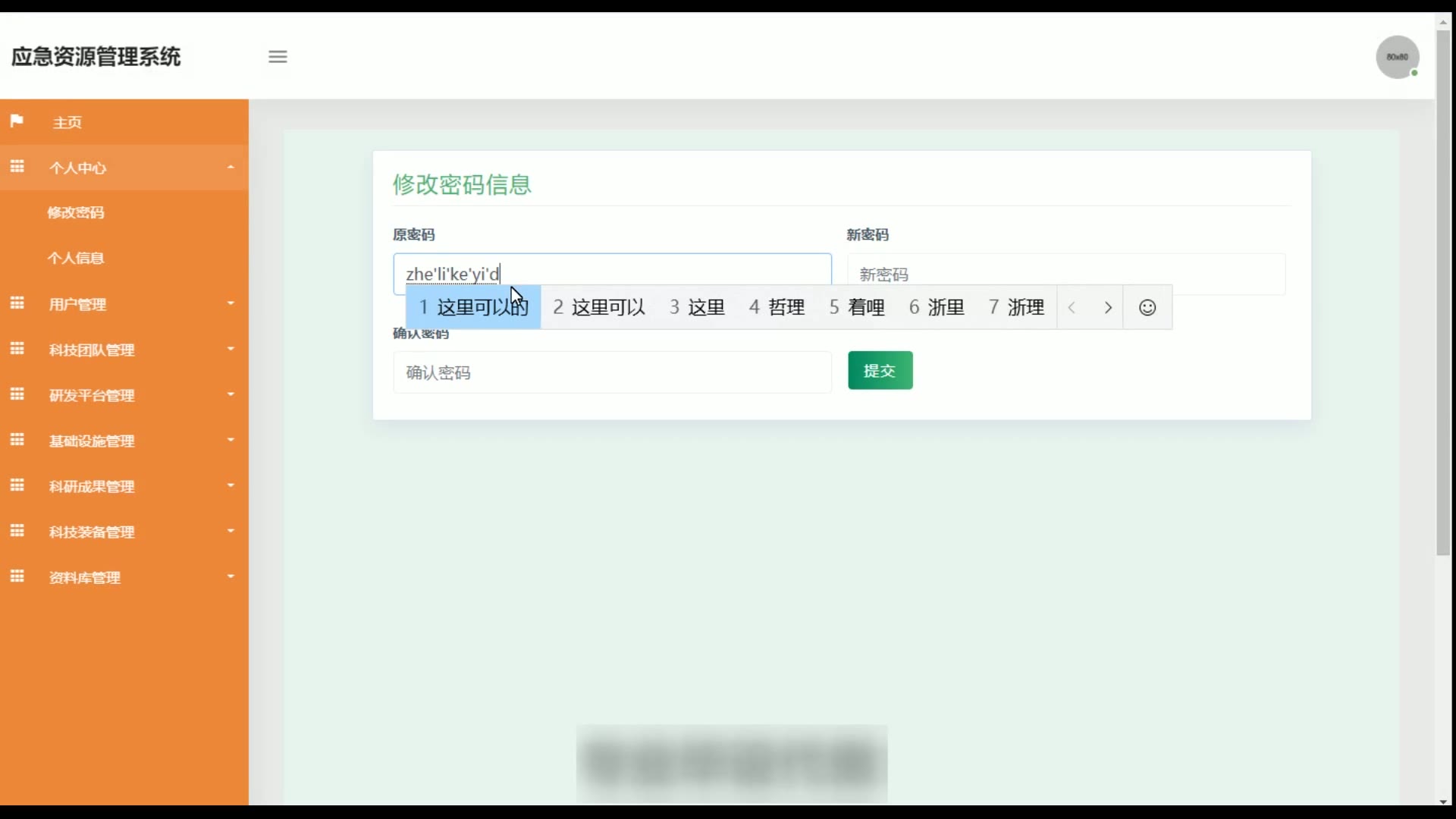Open the 科技装备管理 menu item
Screen dimensions: 1456x819
tap(92, 532)
